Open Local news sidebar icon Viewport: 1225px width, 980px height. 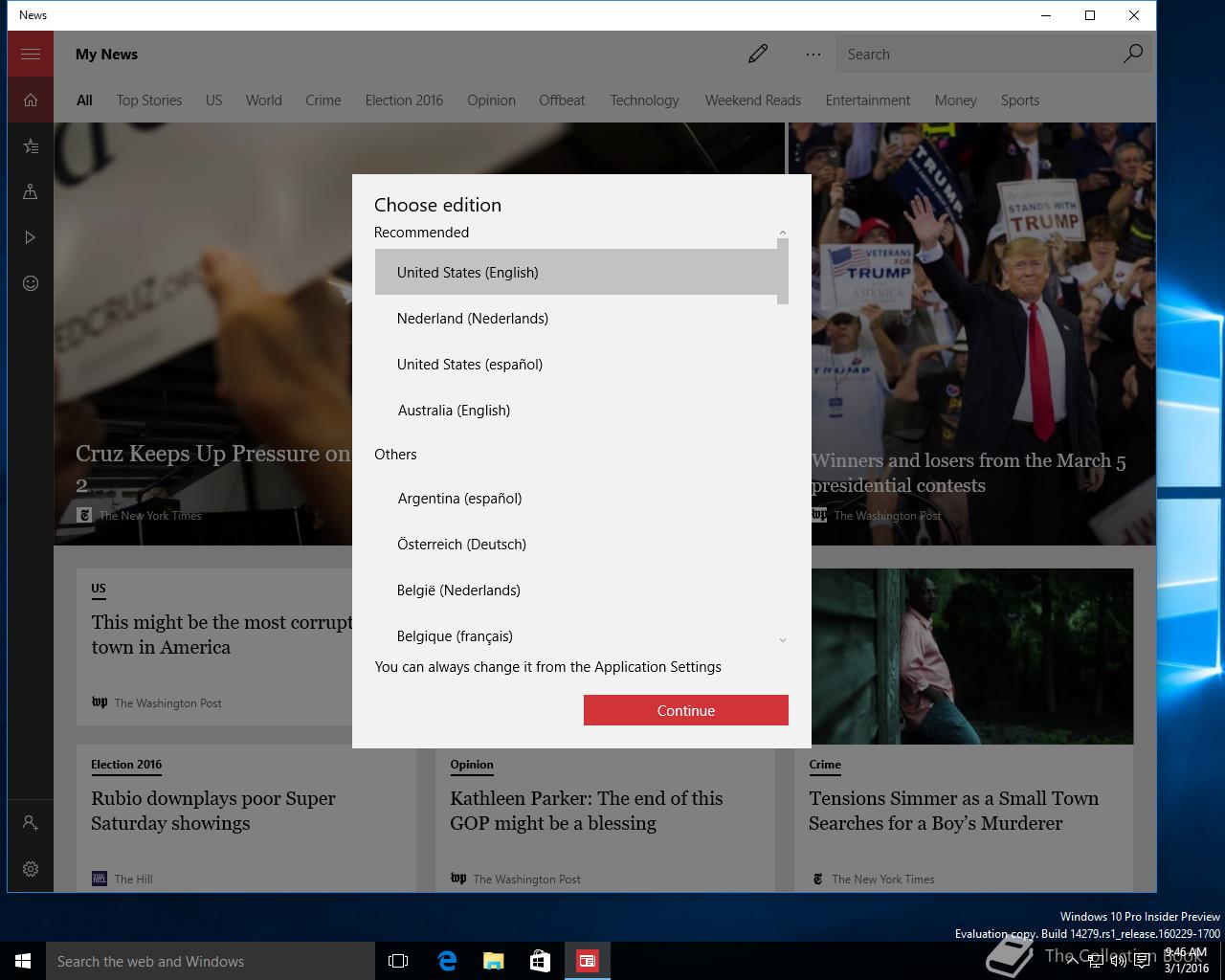click(x=31, y=191)
